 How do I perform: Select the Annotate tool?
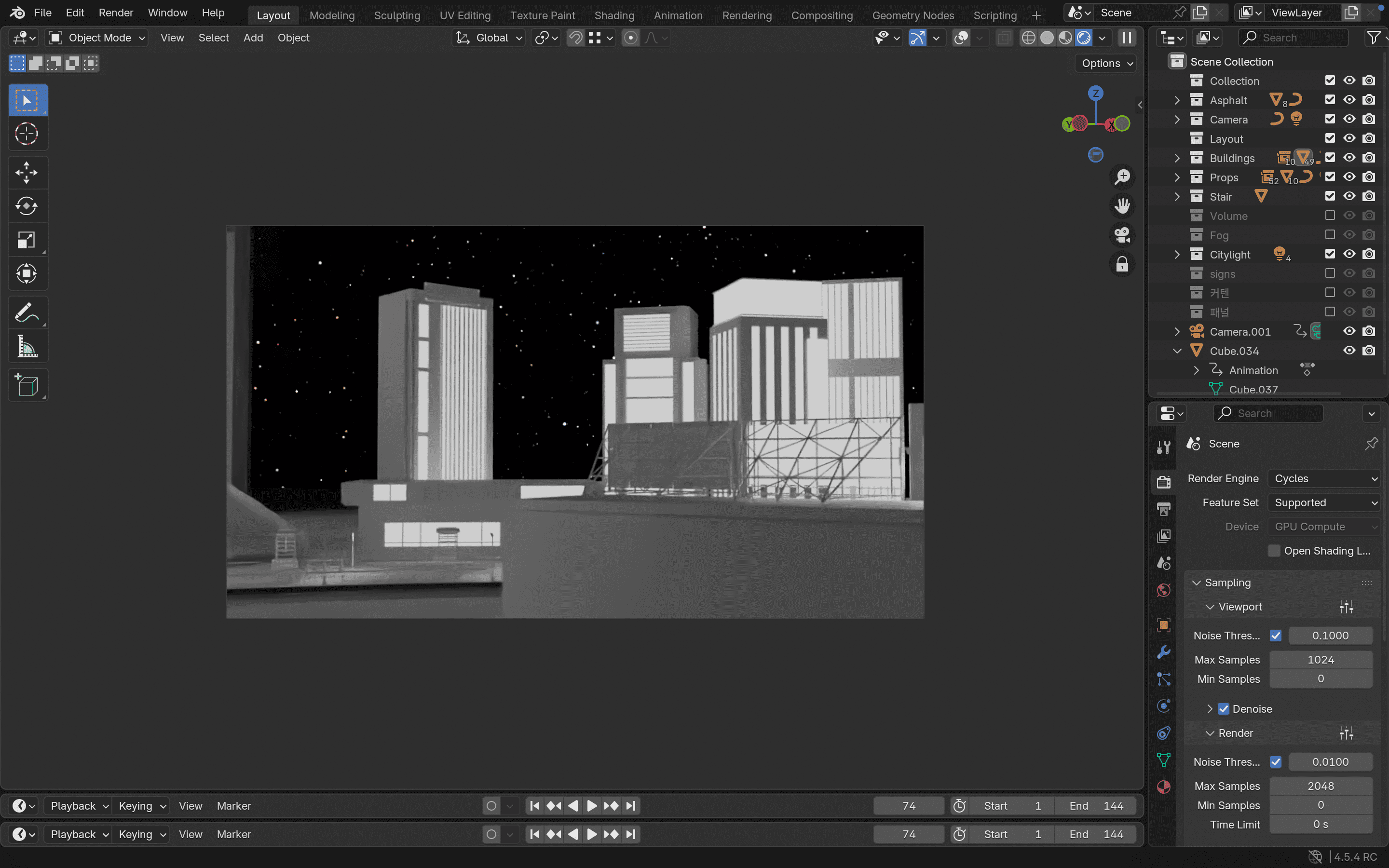(x=27, y=313)
